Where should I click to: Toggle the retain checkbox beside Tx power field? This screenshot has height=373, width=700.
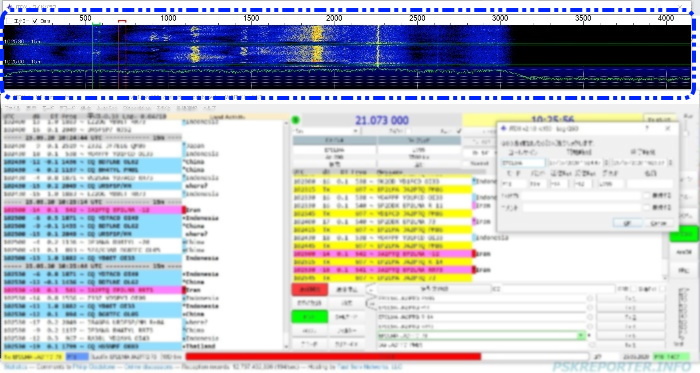pyautogui.click(x=646, y=195)
